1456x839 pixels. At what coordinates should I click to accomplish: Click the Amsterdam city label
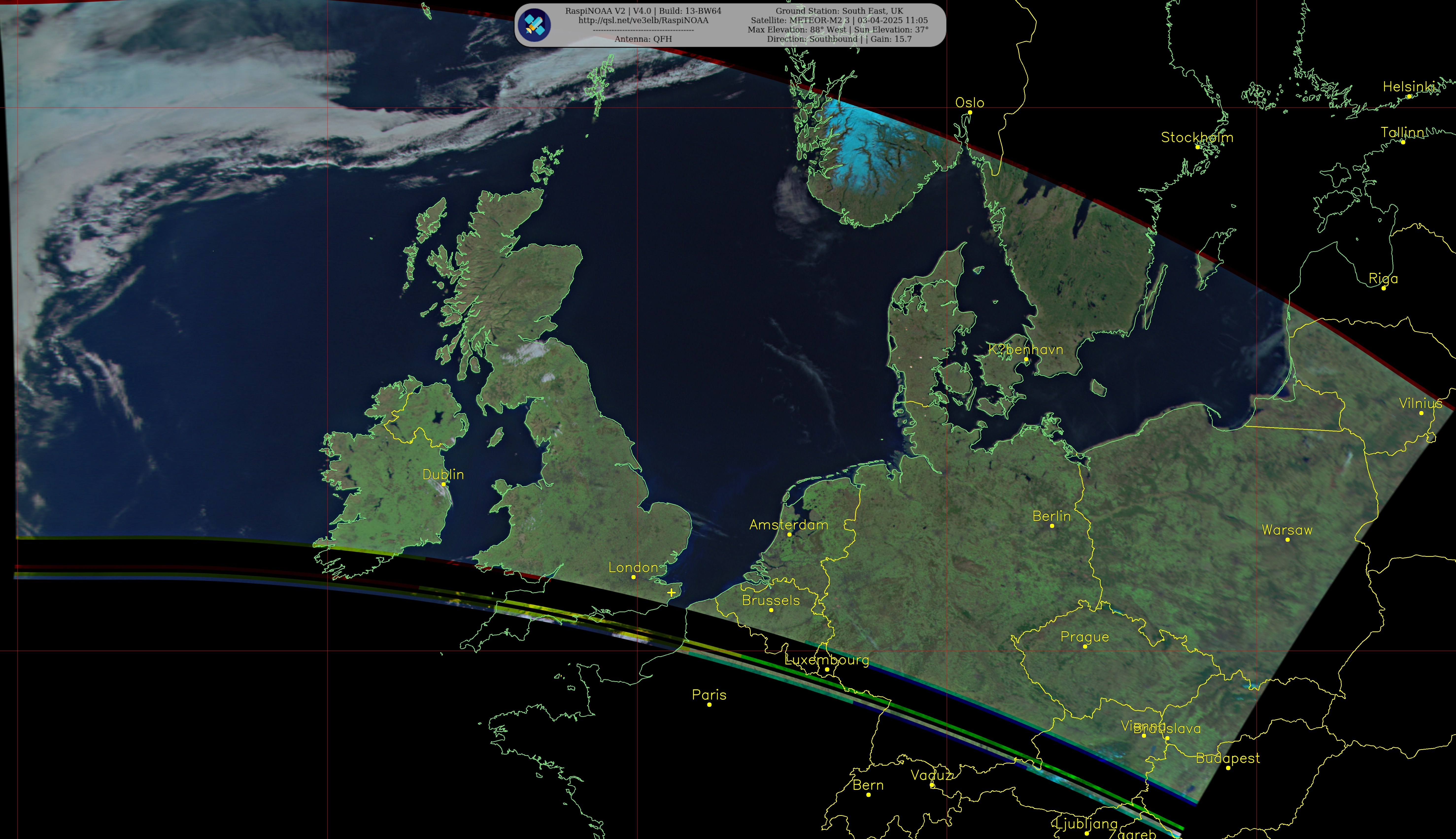789,525
